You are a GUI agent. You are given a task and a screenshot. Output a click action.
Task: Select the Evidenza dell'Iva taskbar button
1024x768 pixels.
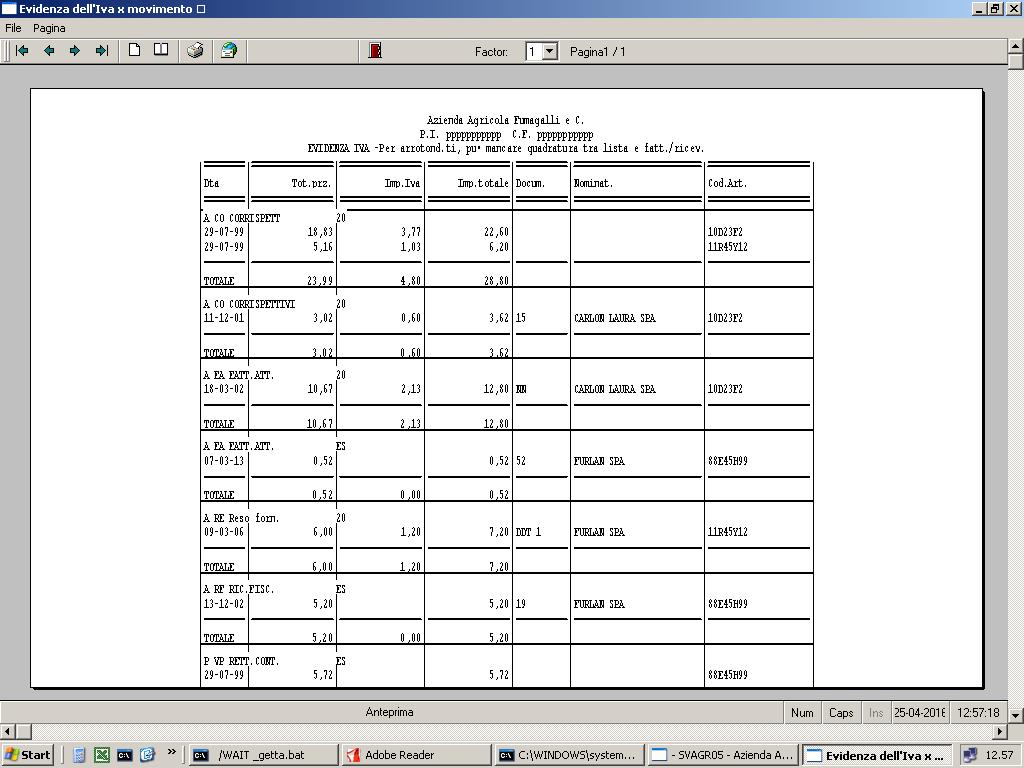point(876,755)
